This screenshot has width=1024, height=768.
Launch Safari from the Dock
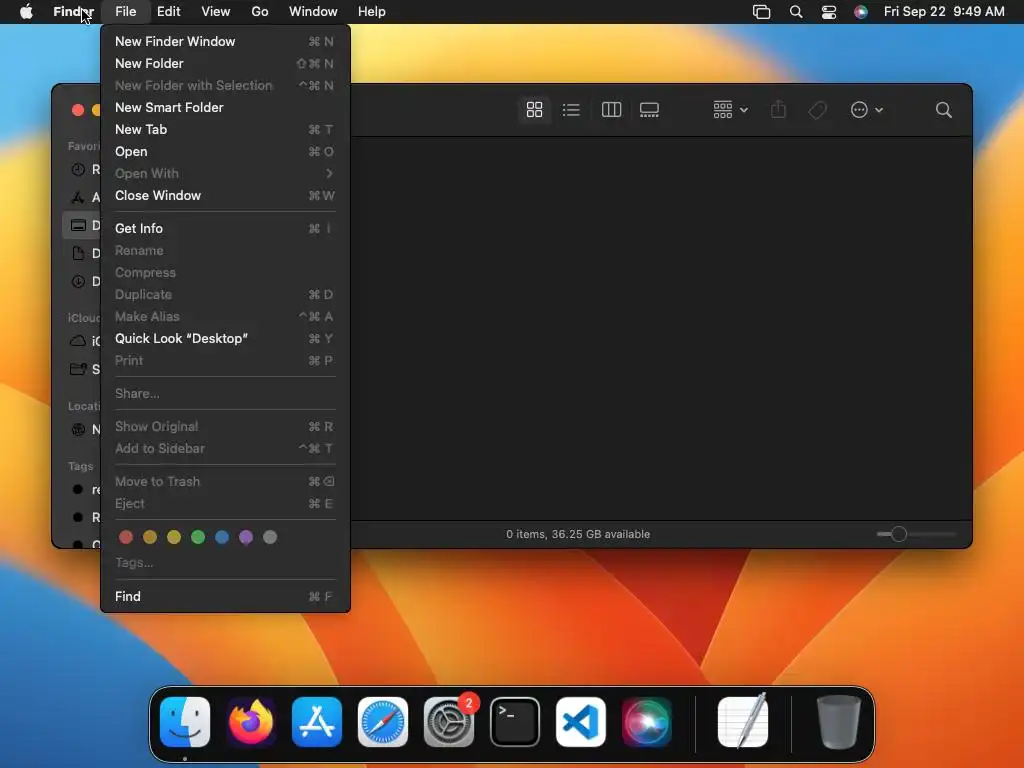383,722
